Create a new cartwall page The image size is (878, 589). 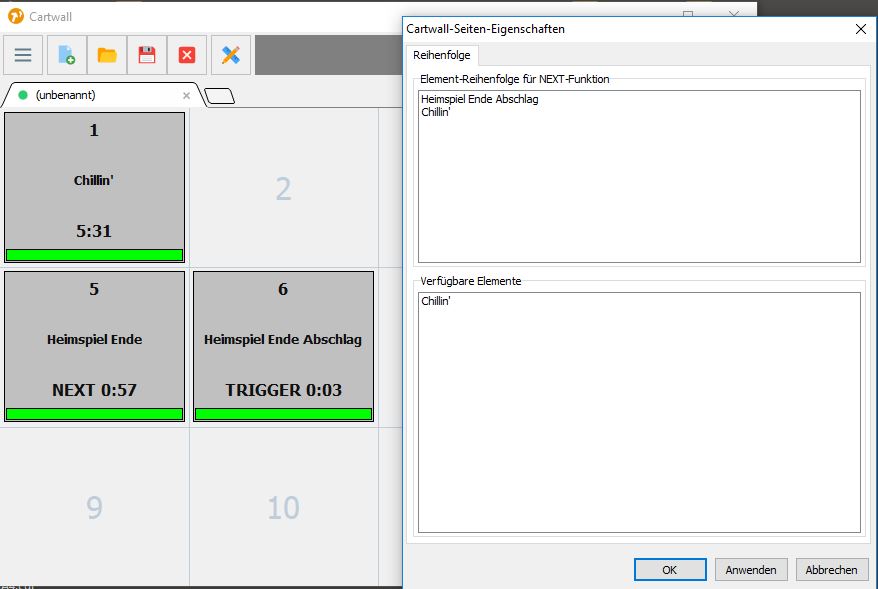[x=66, y=55]
